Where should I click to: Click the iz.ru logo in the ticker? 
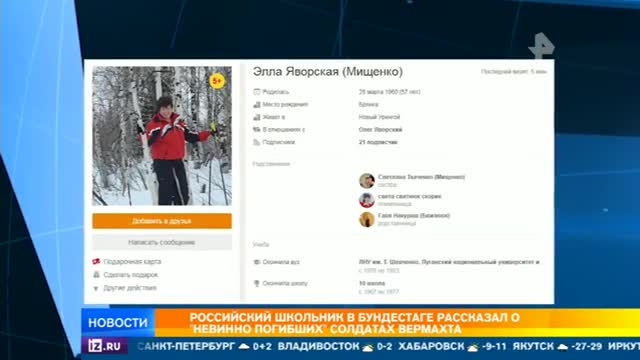coord(105,346)
